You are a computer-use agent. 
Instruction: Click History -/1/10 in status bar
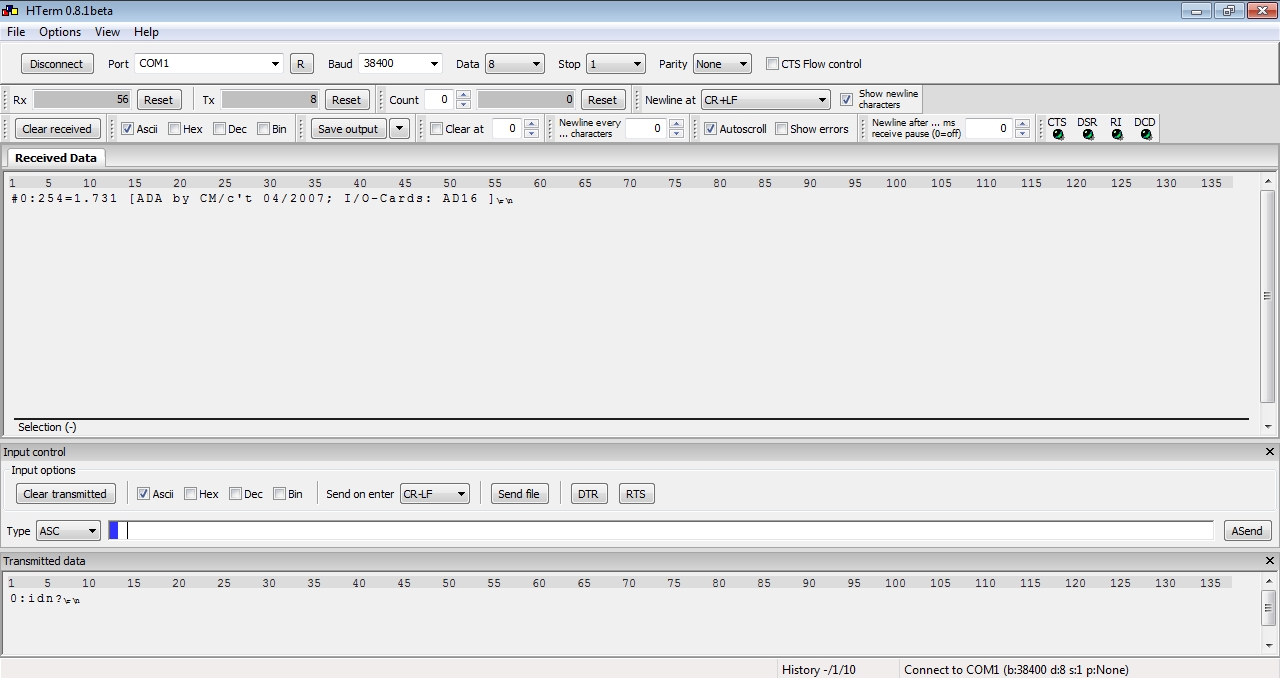(819, 670)
